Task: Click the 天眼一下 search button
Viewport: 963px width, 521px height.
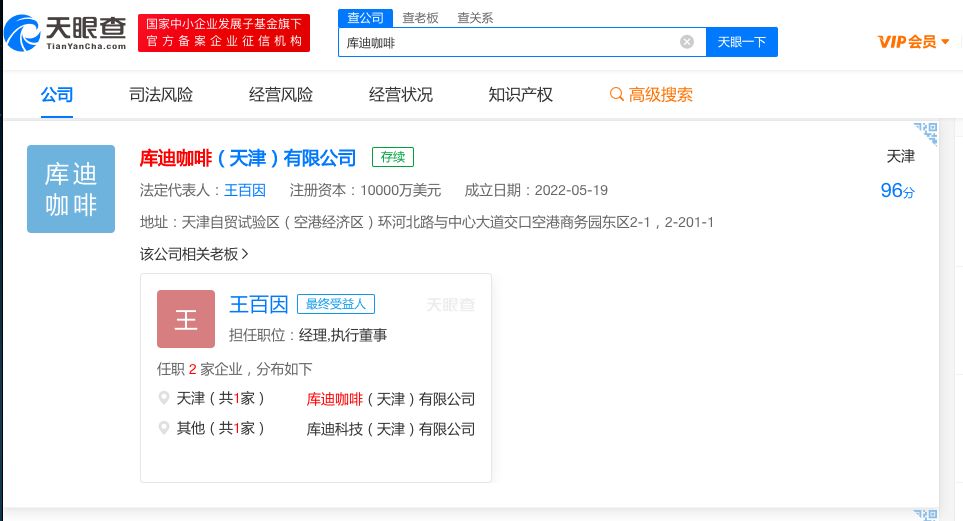Action: pyautogui.click(x=742, y=42)
